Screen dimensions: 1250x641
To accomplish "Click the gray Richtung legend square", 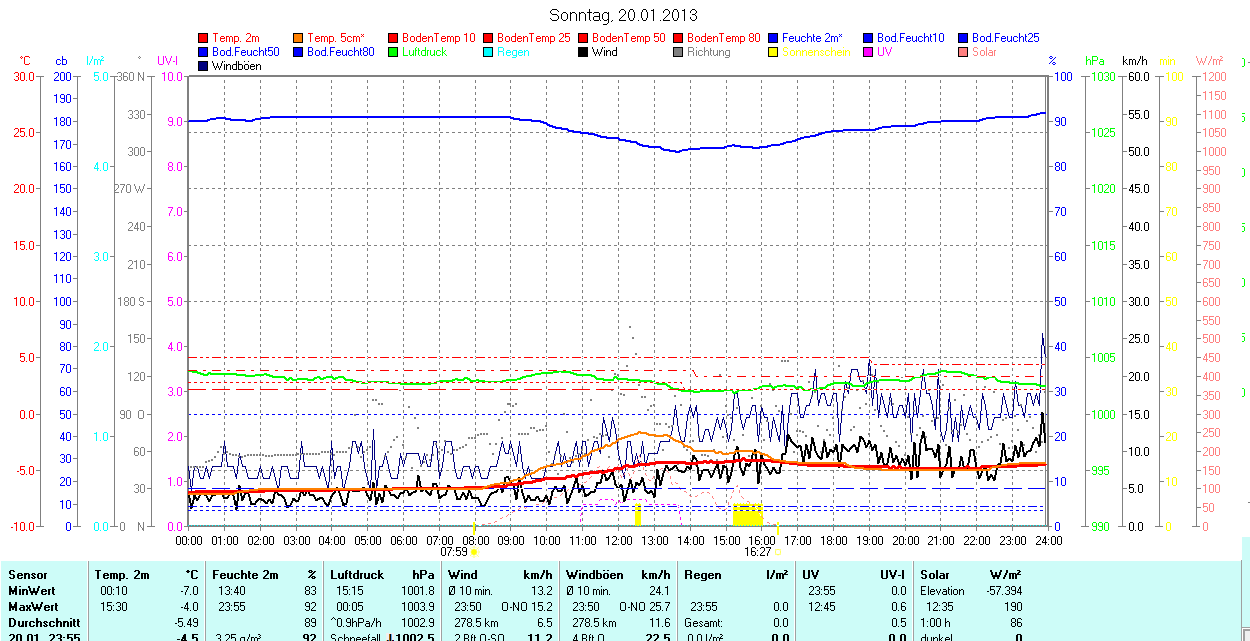I will point(679,52).
